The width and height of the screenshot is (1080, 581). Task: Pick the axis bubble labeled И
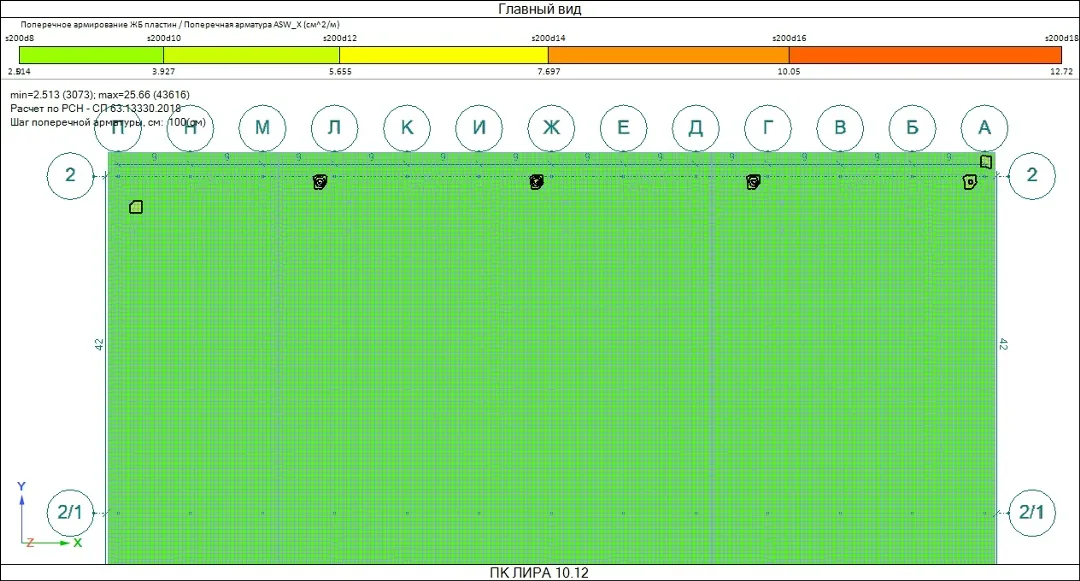tap(479, 128)
